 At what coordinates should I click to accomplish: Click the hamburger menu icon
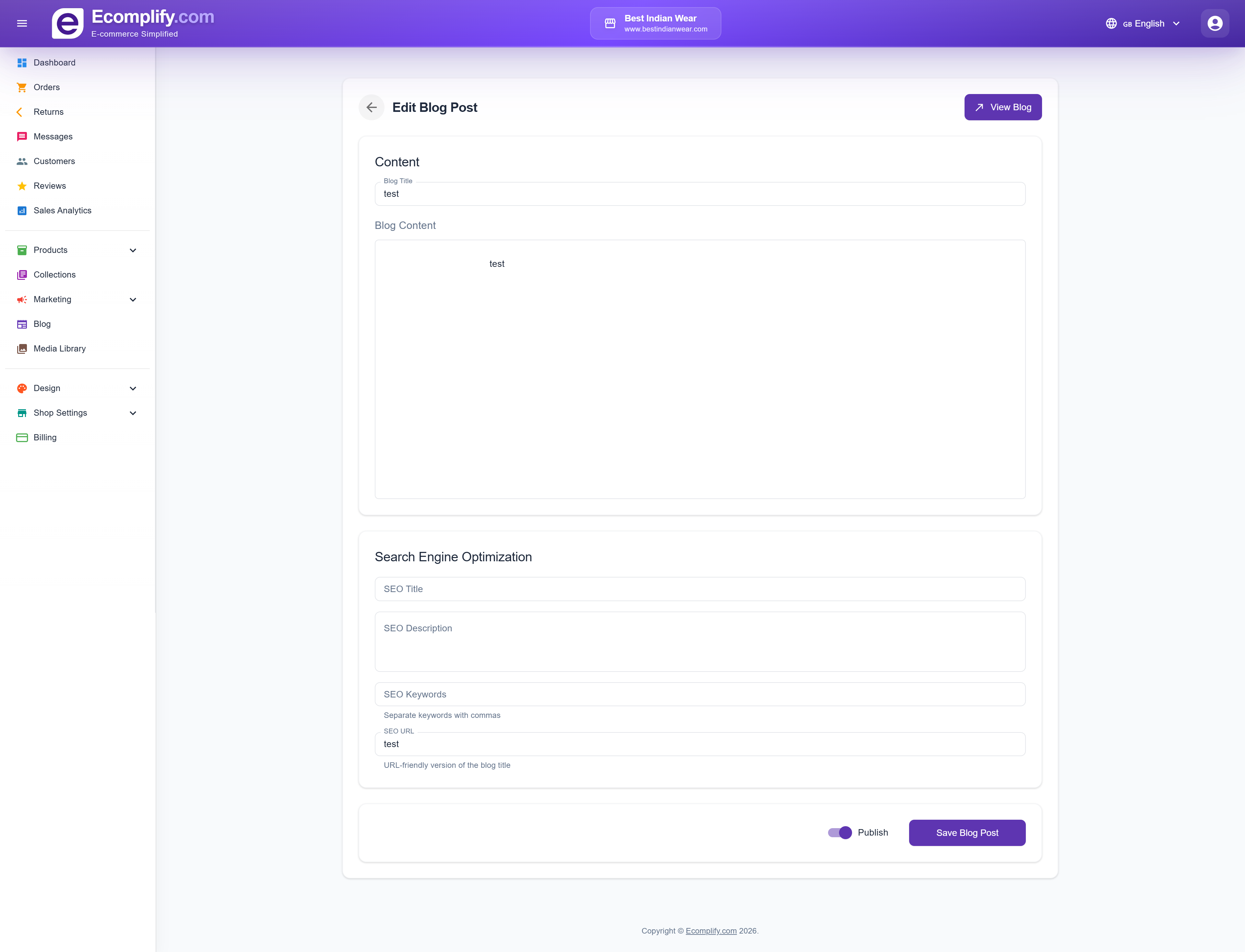pos(22,23)
